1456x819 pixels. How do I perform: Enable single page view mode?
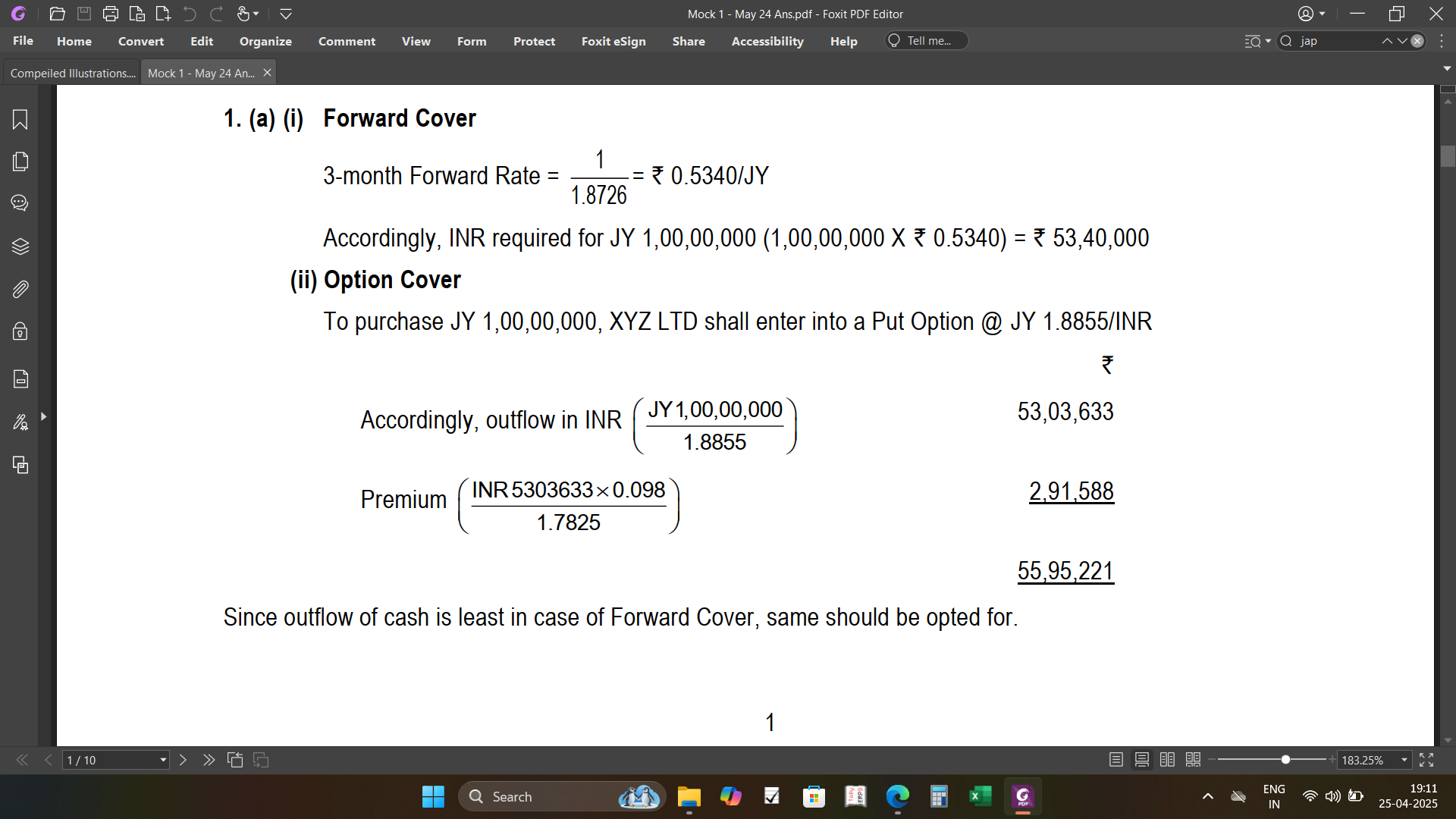pos(1116,760)
